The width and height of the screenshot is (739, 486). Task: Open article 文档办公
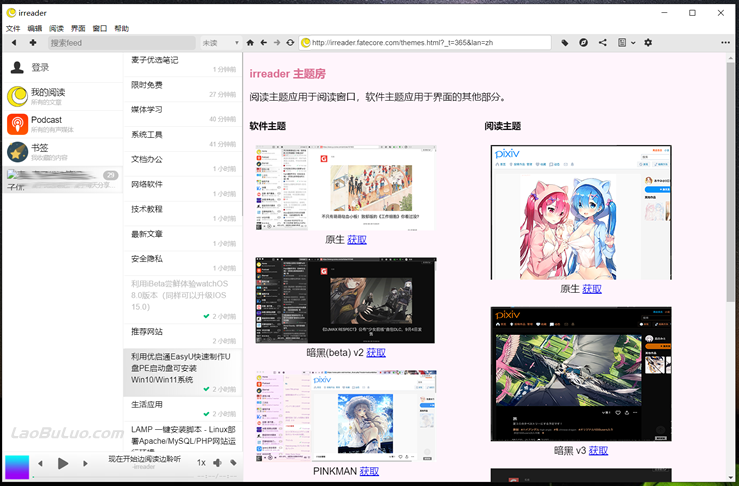[183, 164]
